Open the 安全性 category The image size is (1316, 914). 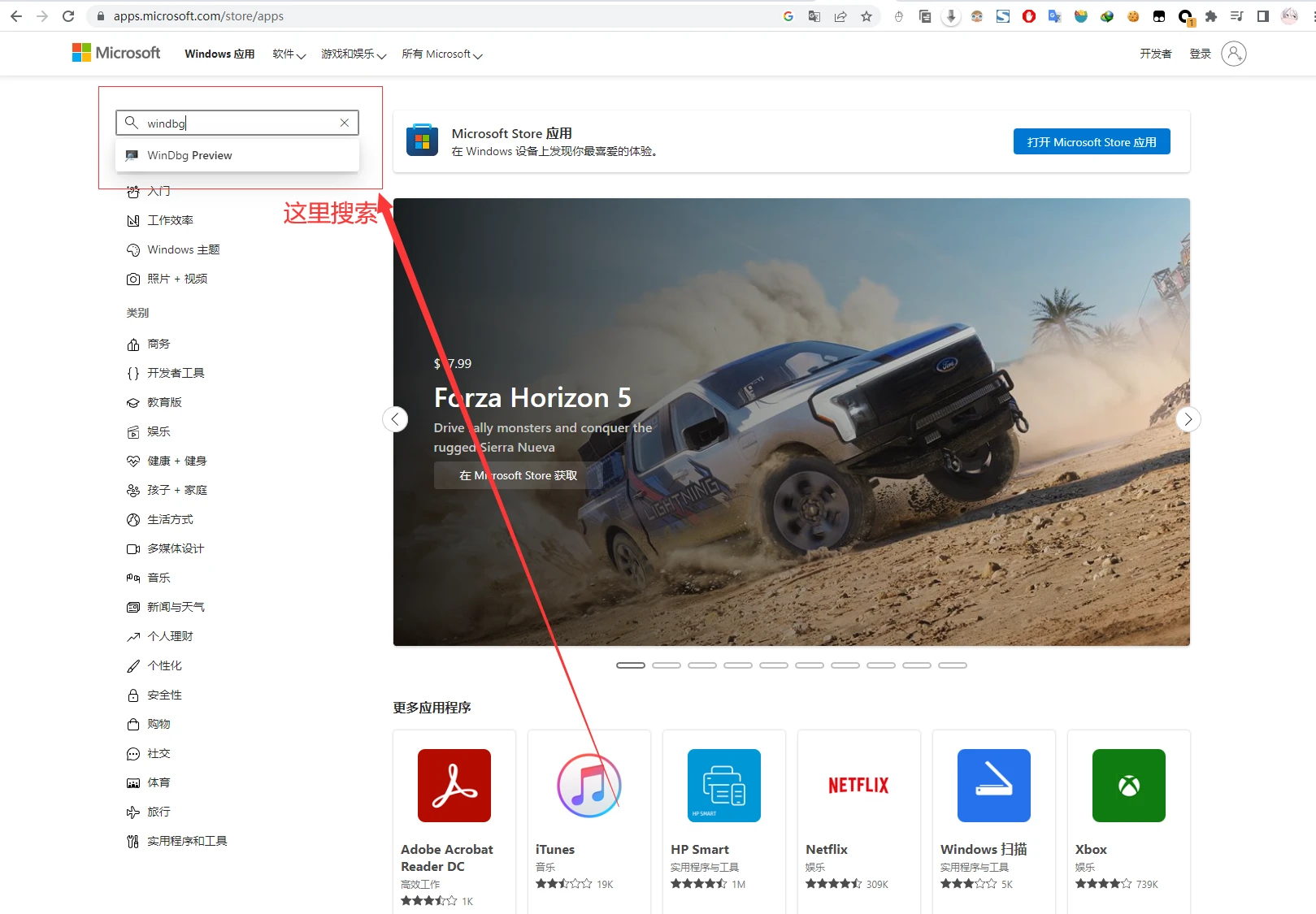pyautogui.click(x=154, y=695)
